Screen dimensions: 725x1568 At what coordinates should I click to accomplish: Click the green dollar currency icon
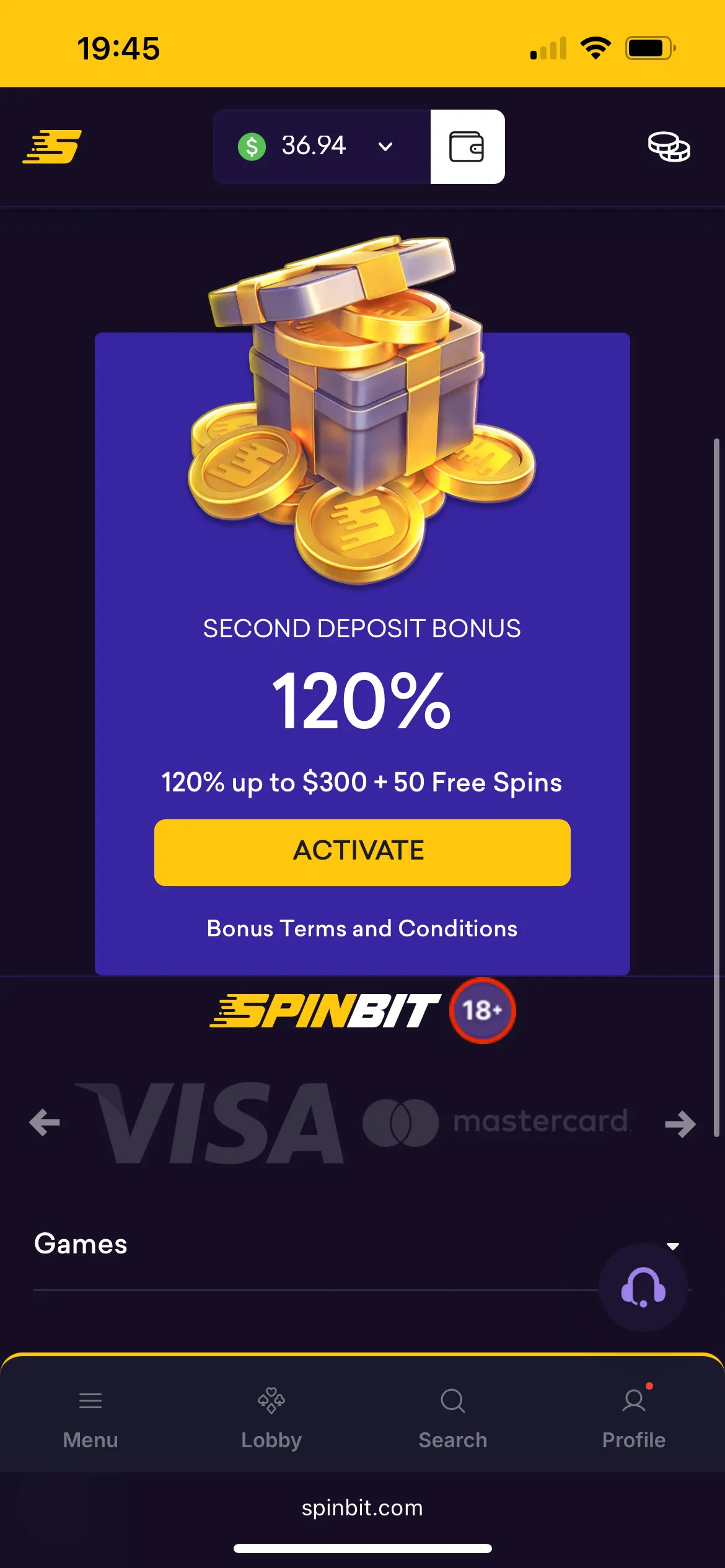point(252,147)
